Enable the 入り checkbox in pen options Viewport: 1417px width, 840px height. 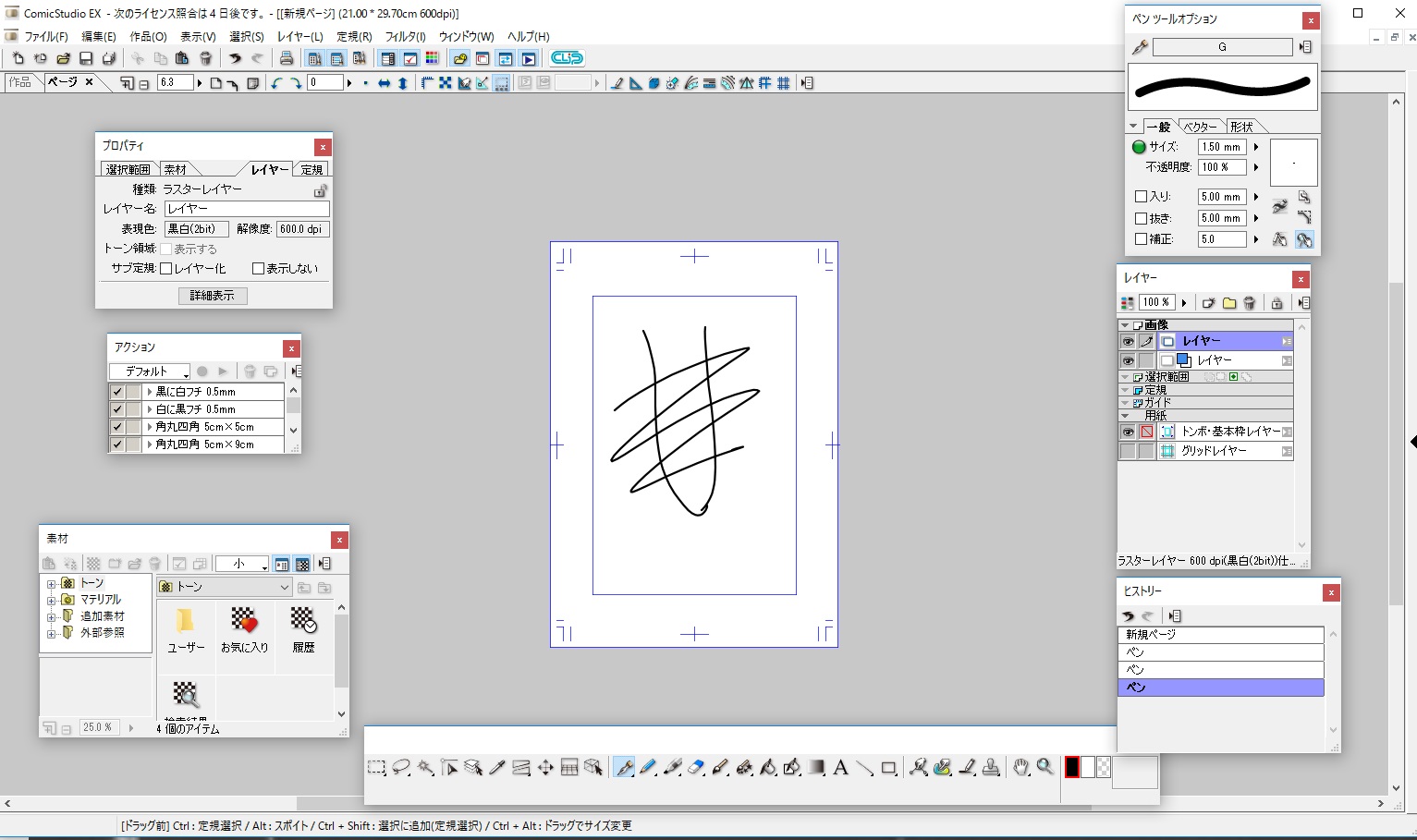click(x=1141, y=197)
